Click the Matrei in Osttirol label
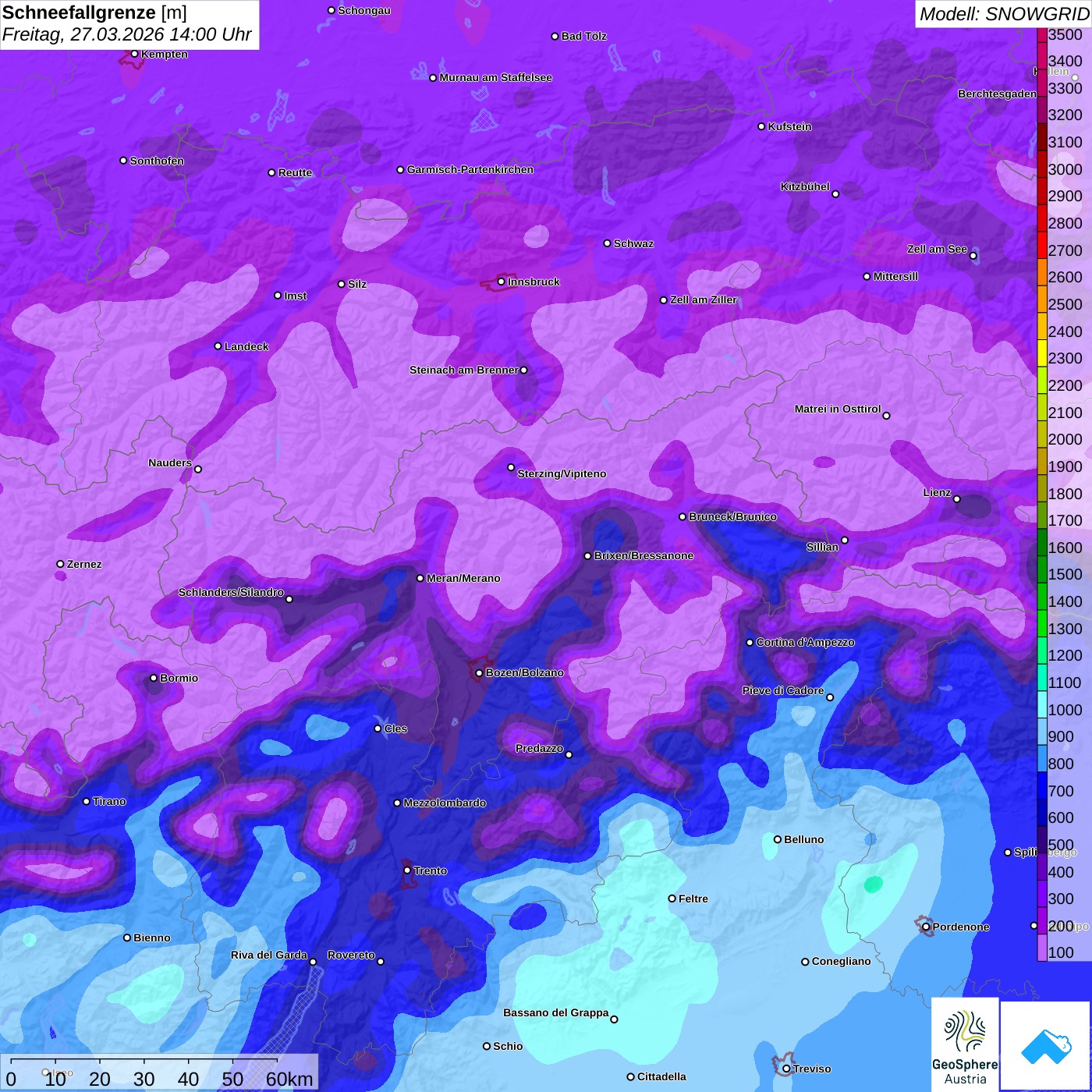Viewport: 1092px width, 1092px height. [838, 409]
